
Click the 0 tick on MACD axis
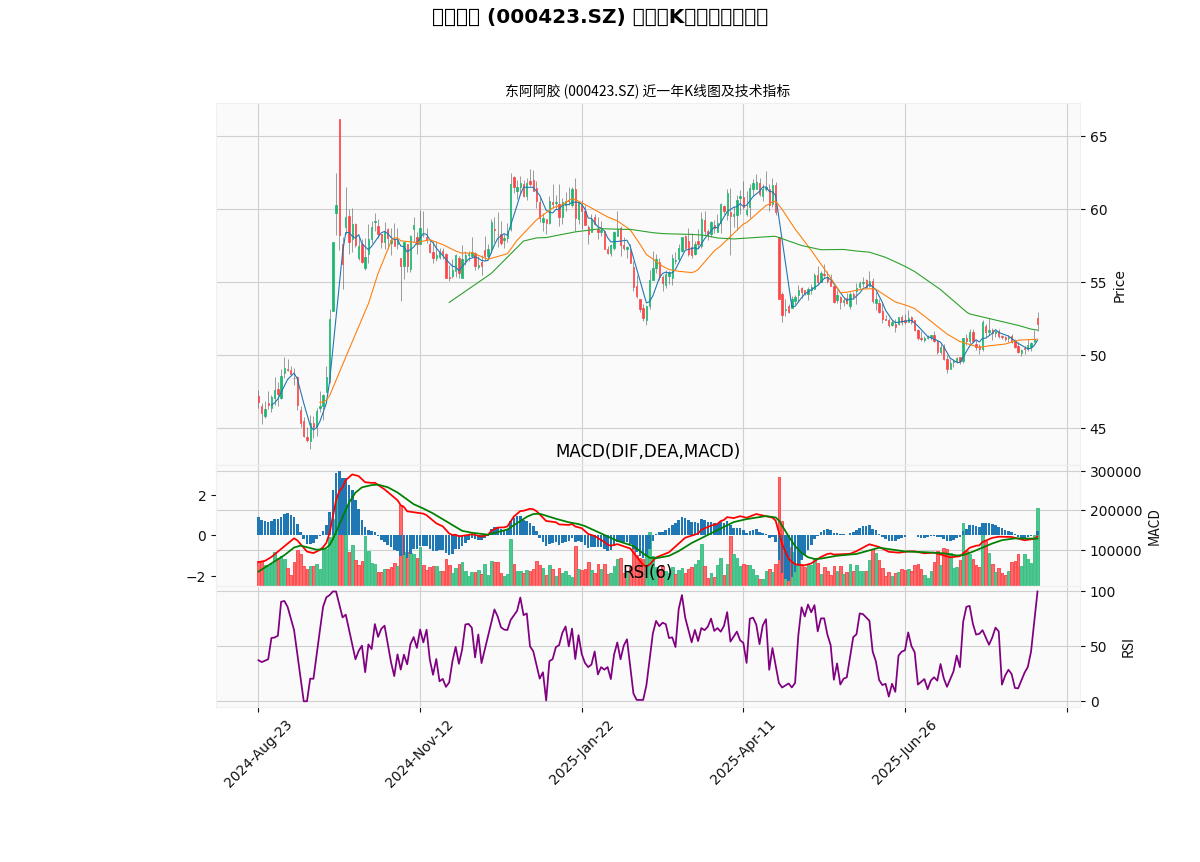tap(201, 536)
